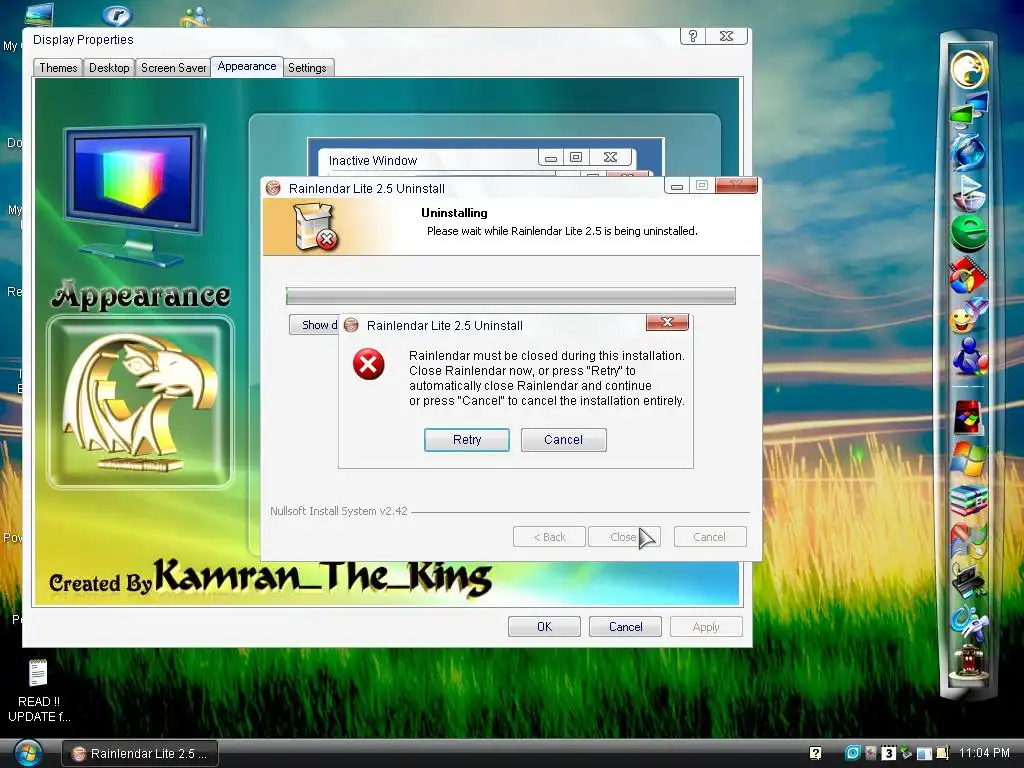Click the blue swirl figure icon in the dock
The width and height of the screenshot is (1024, 768).
[968, 622]
